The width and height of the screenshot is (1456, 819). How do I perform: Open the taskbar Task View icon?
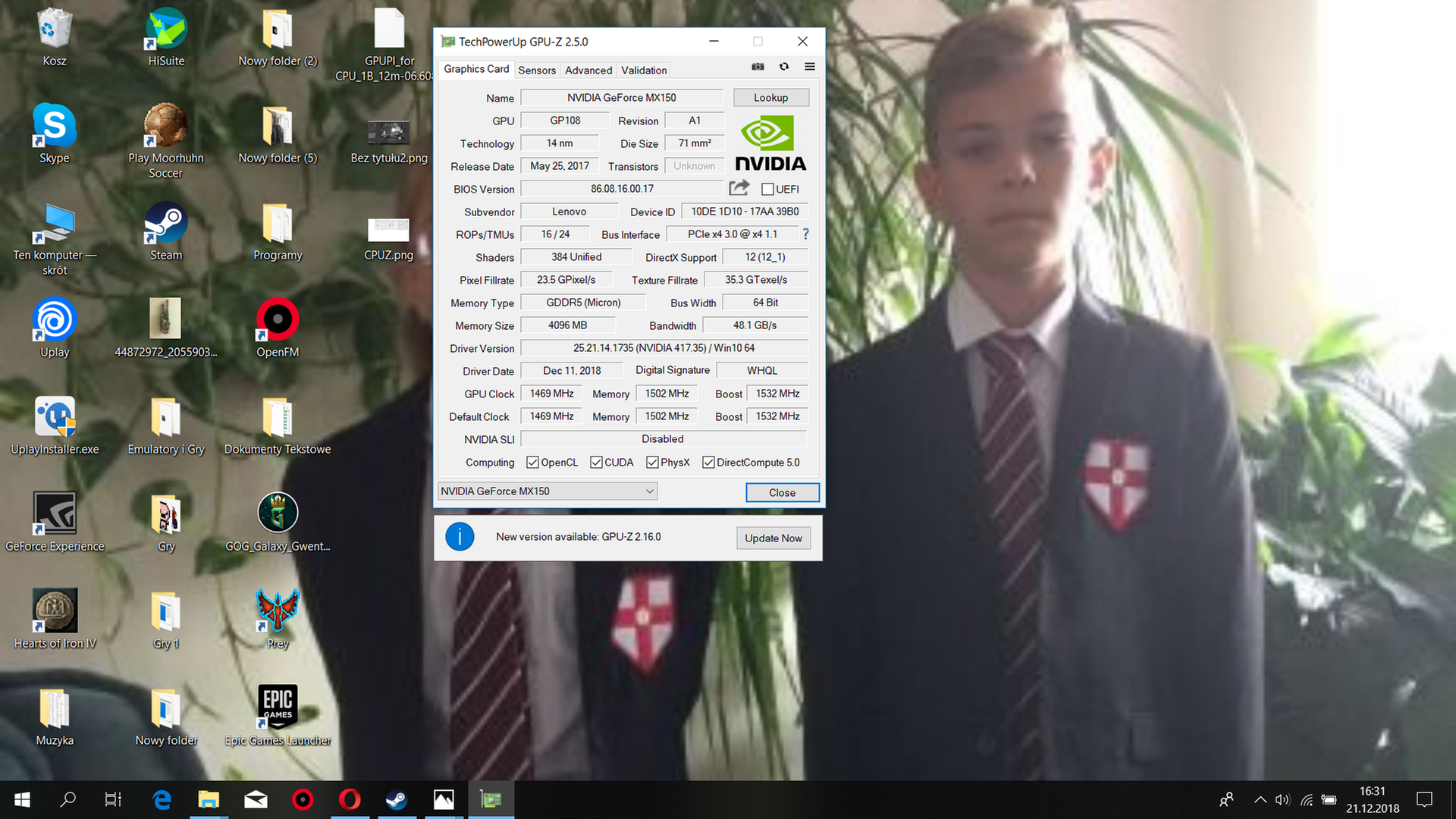tap(113, 799)
